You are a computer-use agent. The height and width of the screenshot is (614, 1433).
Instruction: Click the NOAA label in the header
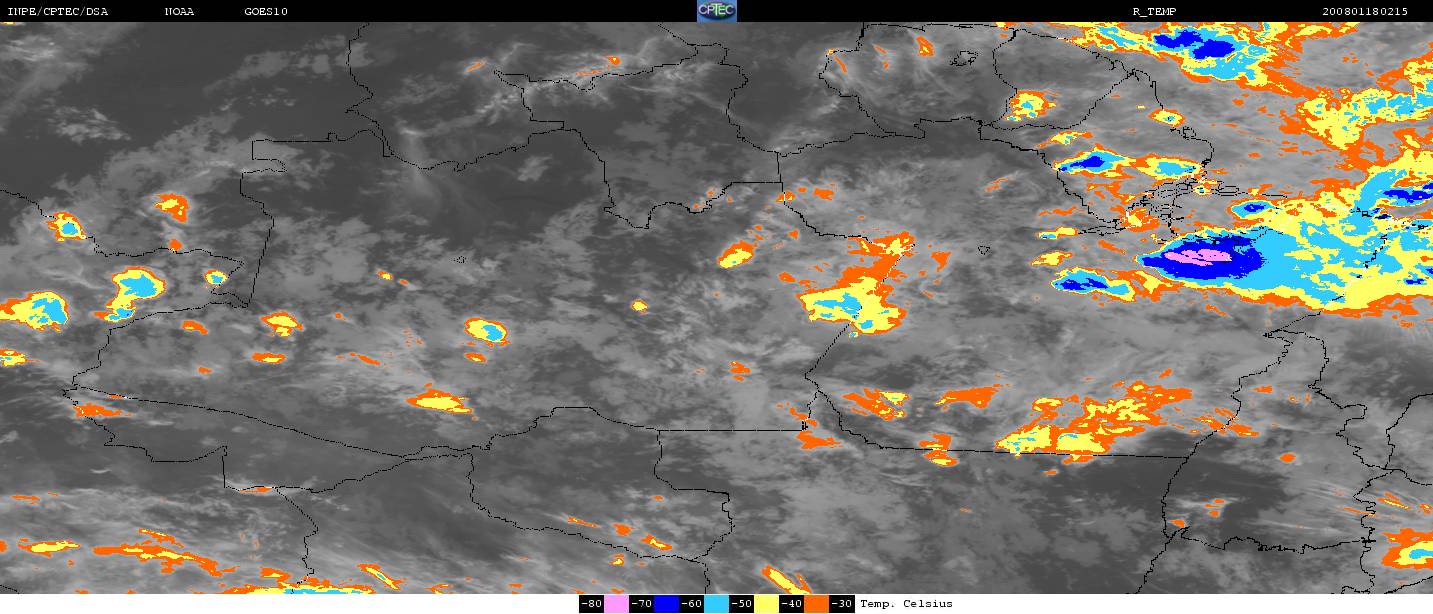click(x=180, y=11)
